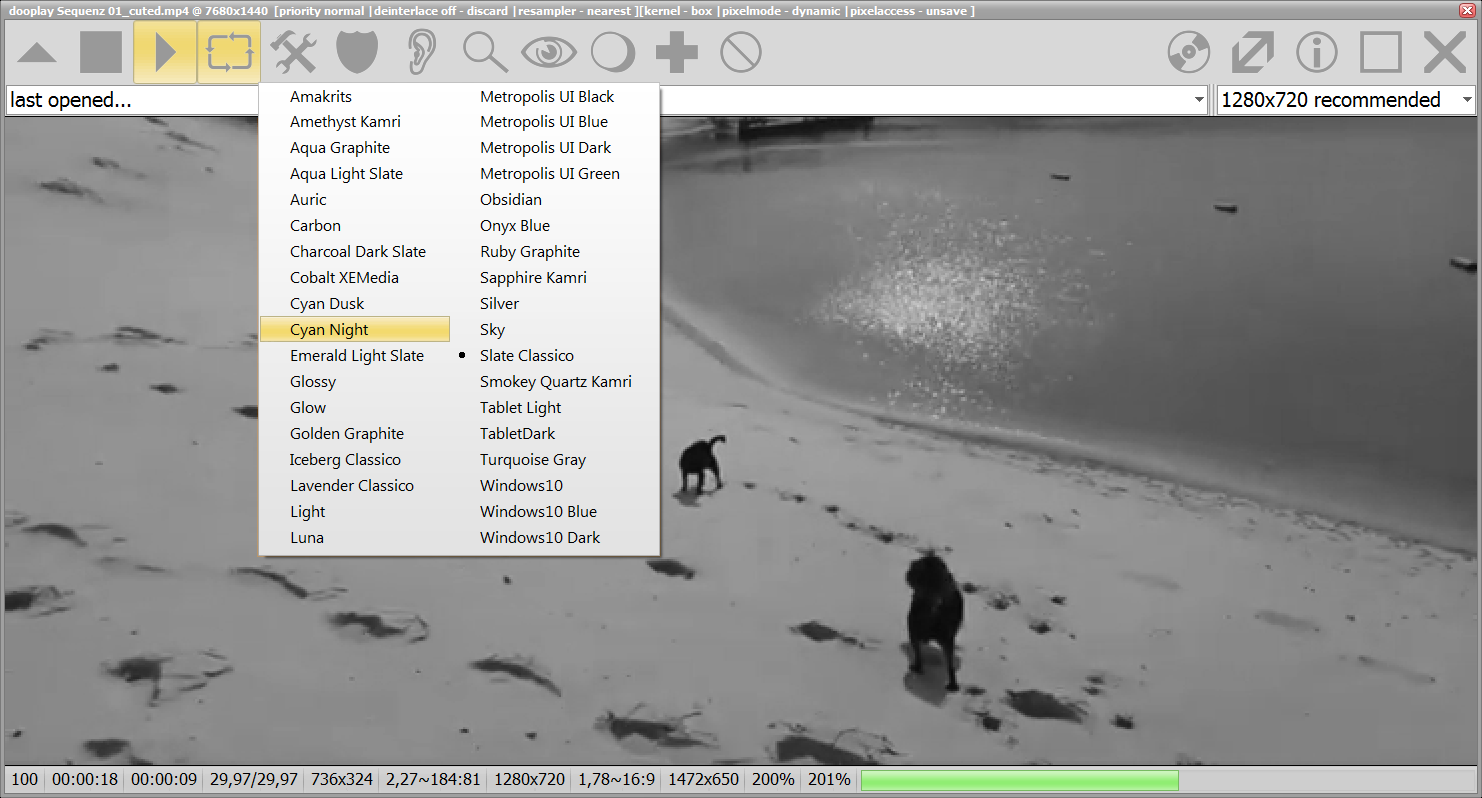Pick Metropolis UI Black theme
The height and width of the screenshot is (798, 1482).
(x=547, y=97)
